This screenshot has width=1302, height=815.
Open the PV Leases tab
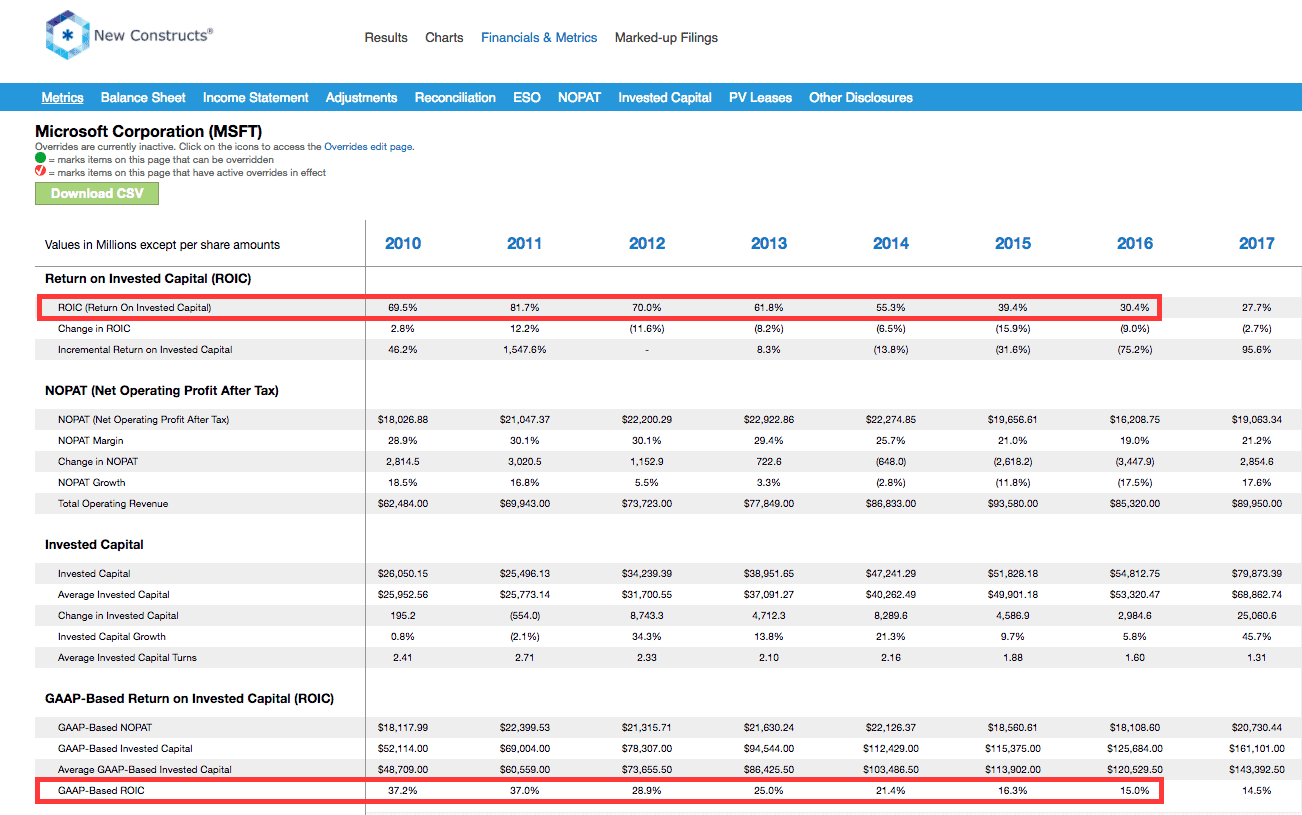coord(760,98)
